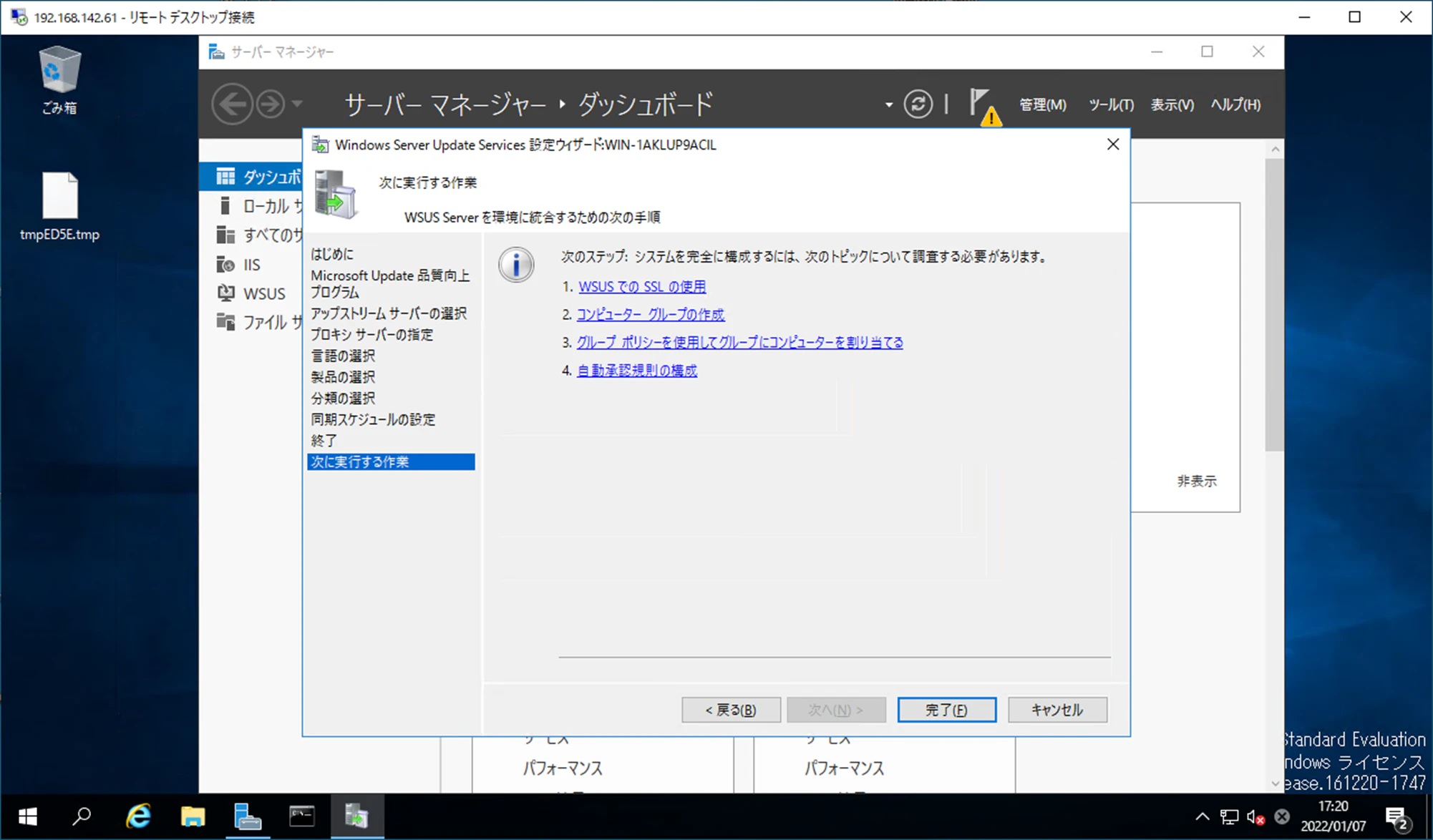This screenshot has width=1433, height=840.
Task: Go forward in Server Manager navigation
Action: [270, 104]
